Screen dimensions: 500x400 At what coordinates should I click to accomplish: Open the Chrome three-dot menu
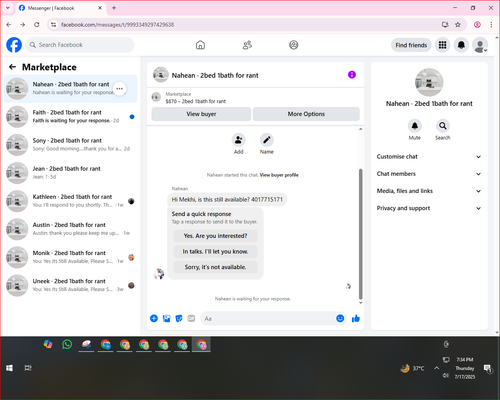(491, 25)
